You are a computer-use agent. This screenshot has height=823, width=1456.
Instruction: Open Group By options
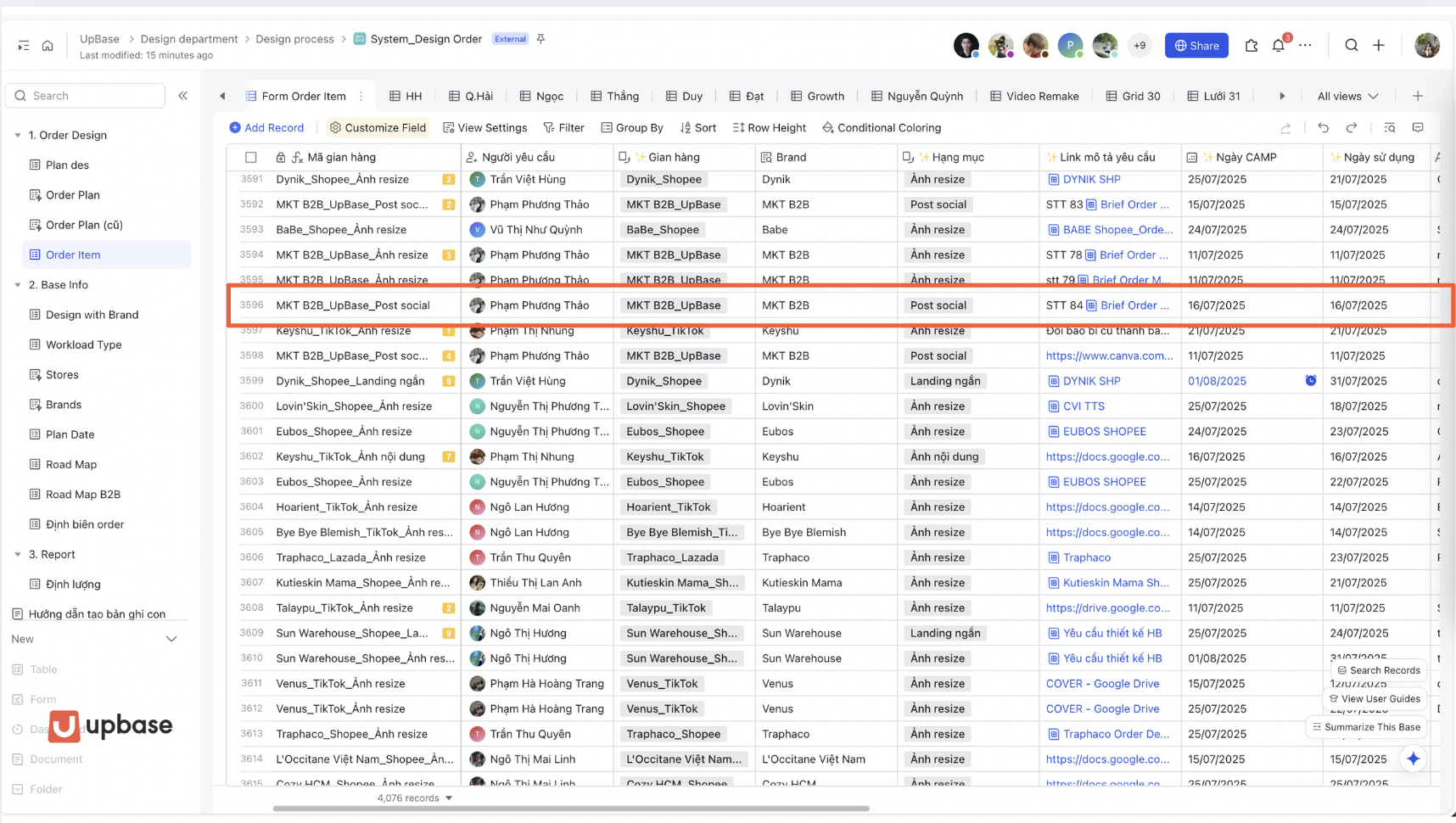click(x=632, y=128)
